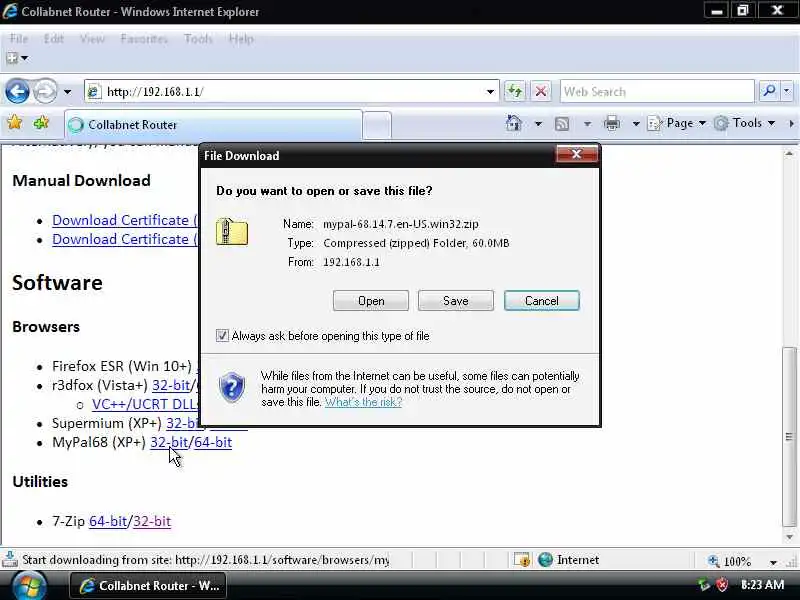
Task: Click the search magnifier icon
Action: pyautogui.click(x=769, y=91)
